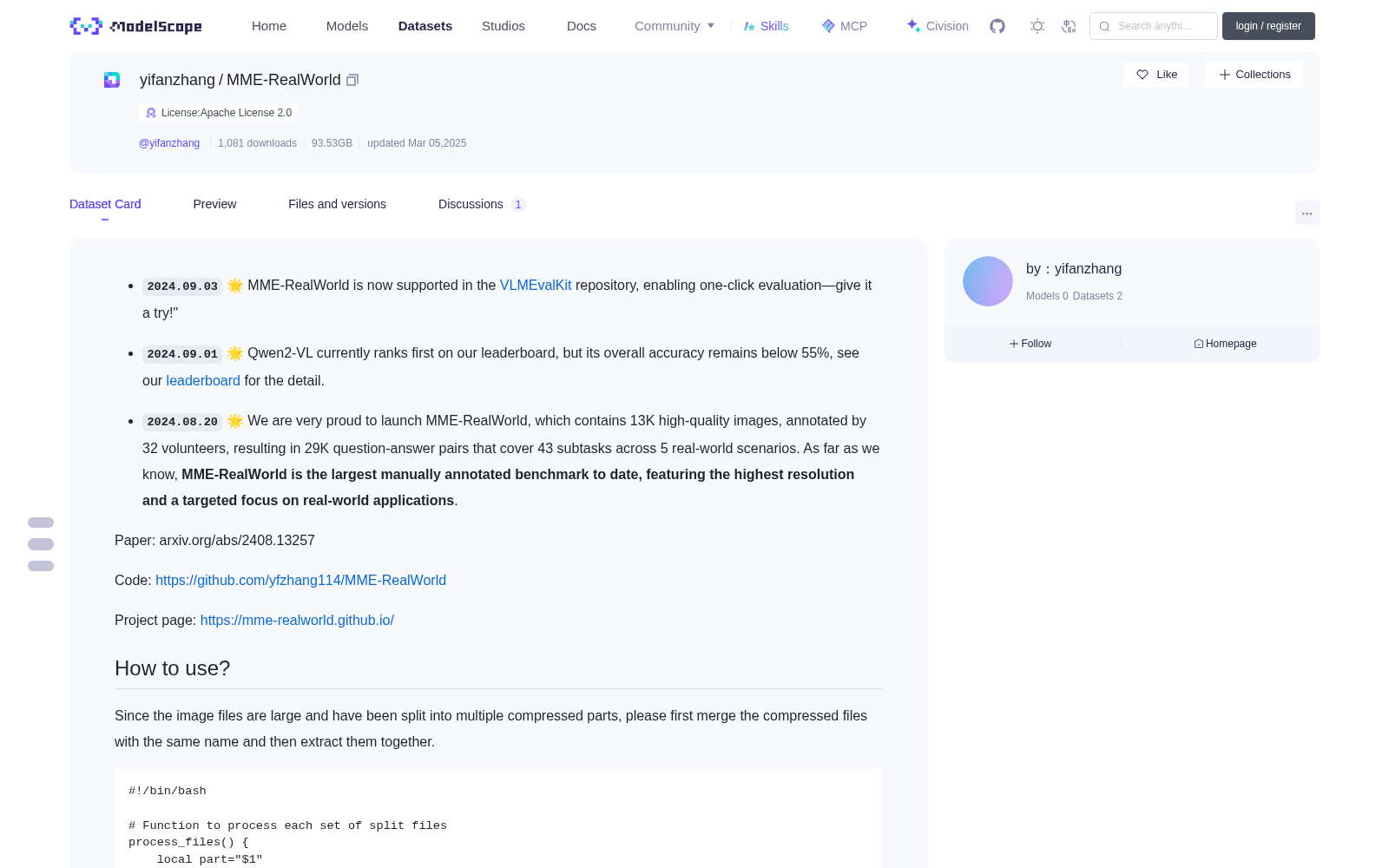This screenshot has height=868, width=1389.
Task: Open the GitHub MME-RealWorld code link
Action: click(x=300, y=580)
